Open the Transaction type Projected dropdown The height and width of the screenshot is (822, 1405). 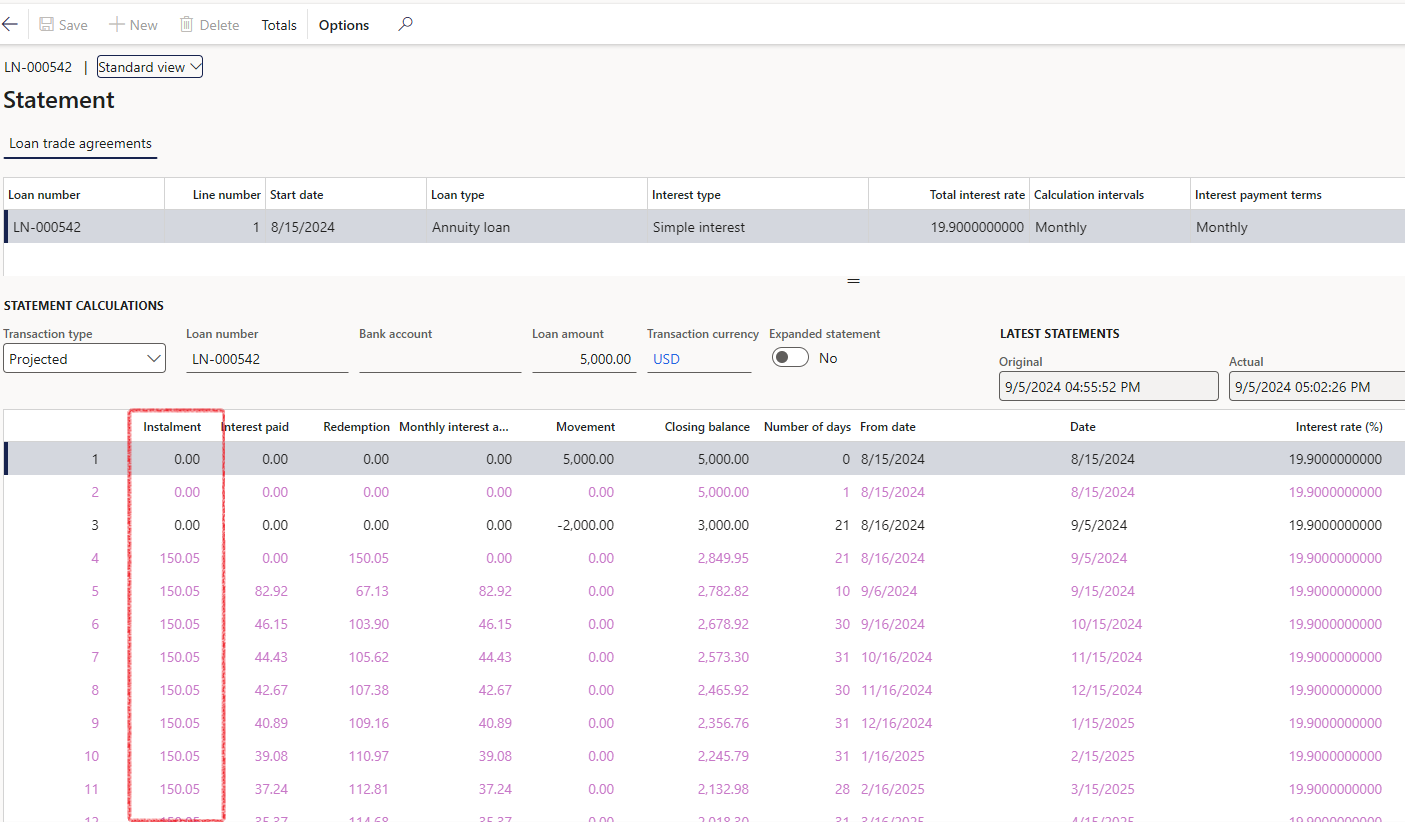tap(84, 359)
